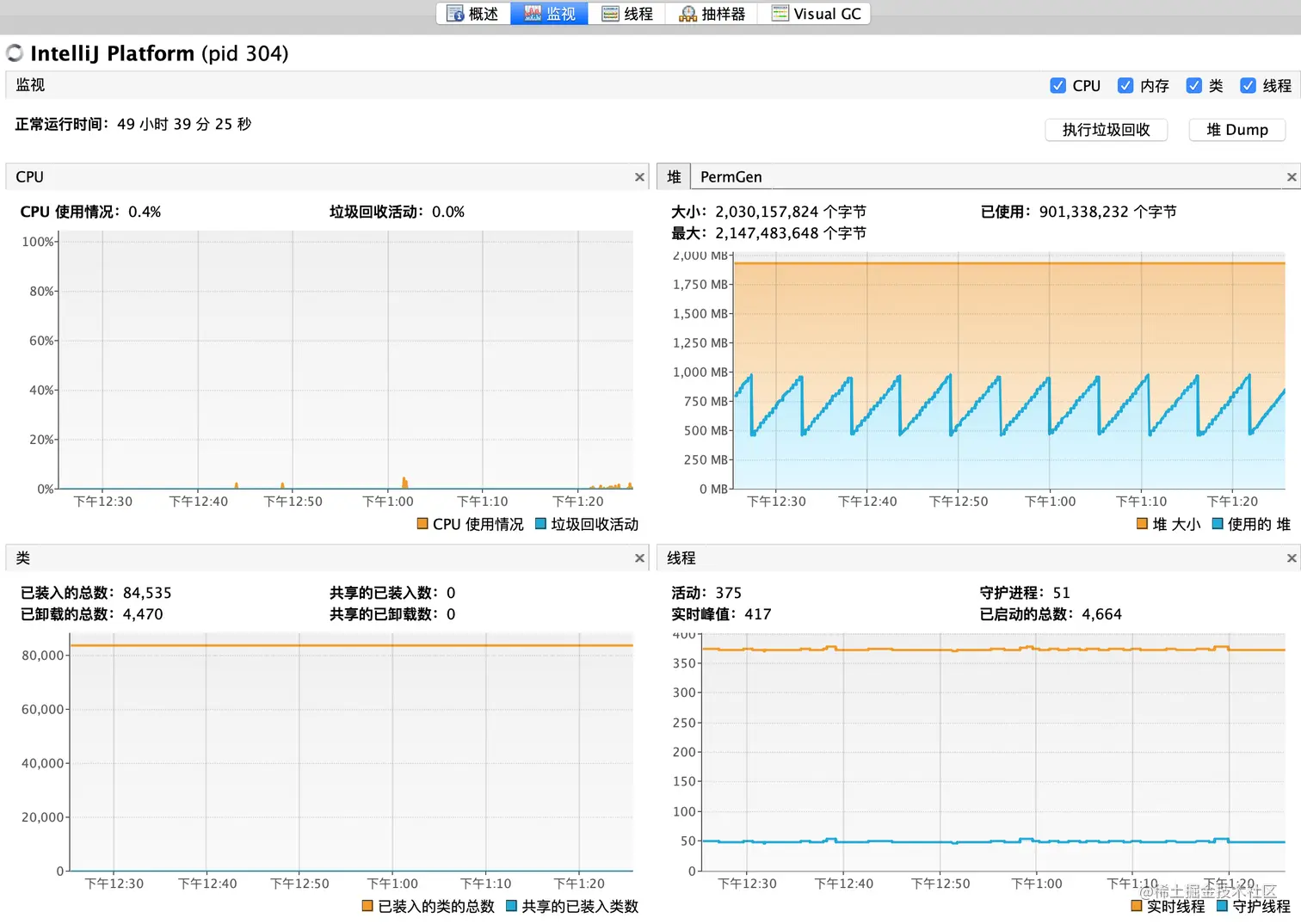Screen dimensions: 1301x924
Task: Click the 活动 375 threads value
Action: 728,593
